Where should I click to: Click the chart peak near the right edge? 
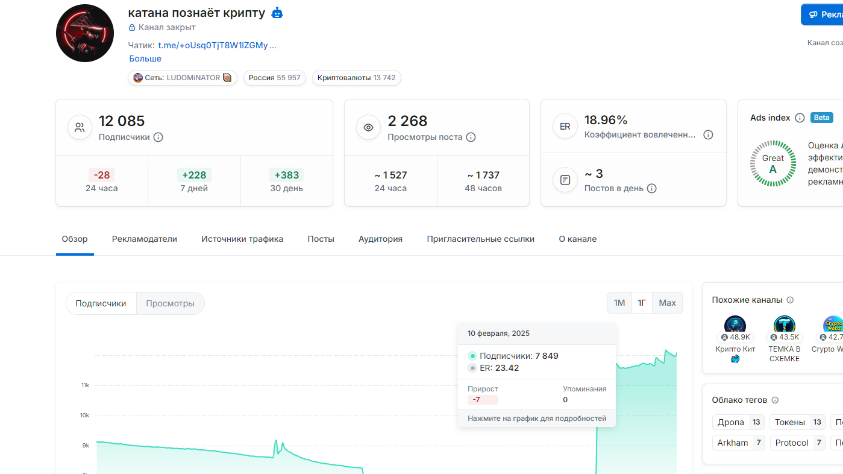click(667, 351)
